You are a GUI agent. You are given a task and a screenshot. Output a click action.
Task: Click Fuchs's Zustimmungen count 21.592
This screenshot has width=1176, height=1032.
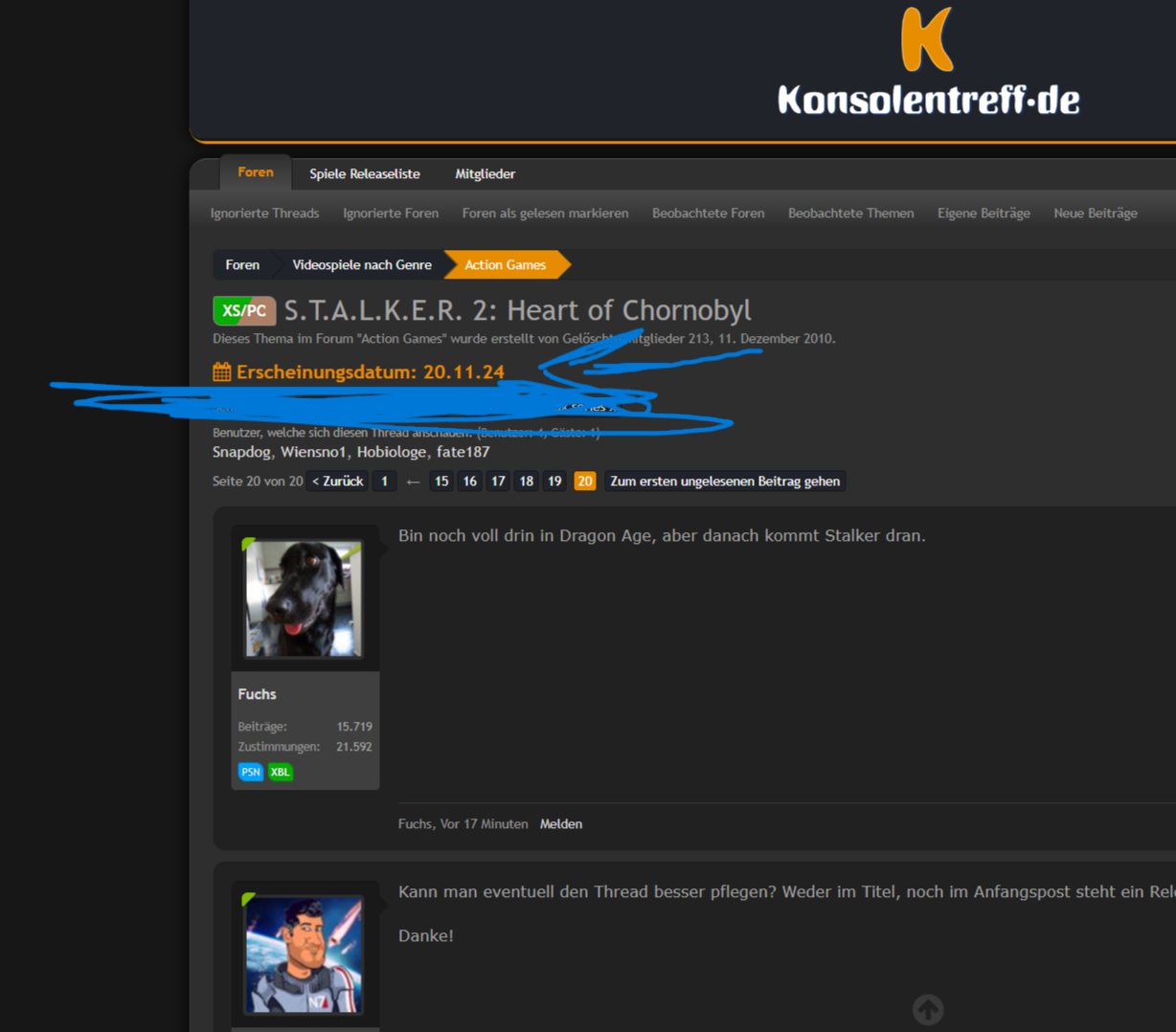coord(354,747)
